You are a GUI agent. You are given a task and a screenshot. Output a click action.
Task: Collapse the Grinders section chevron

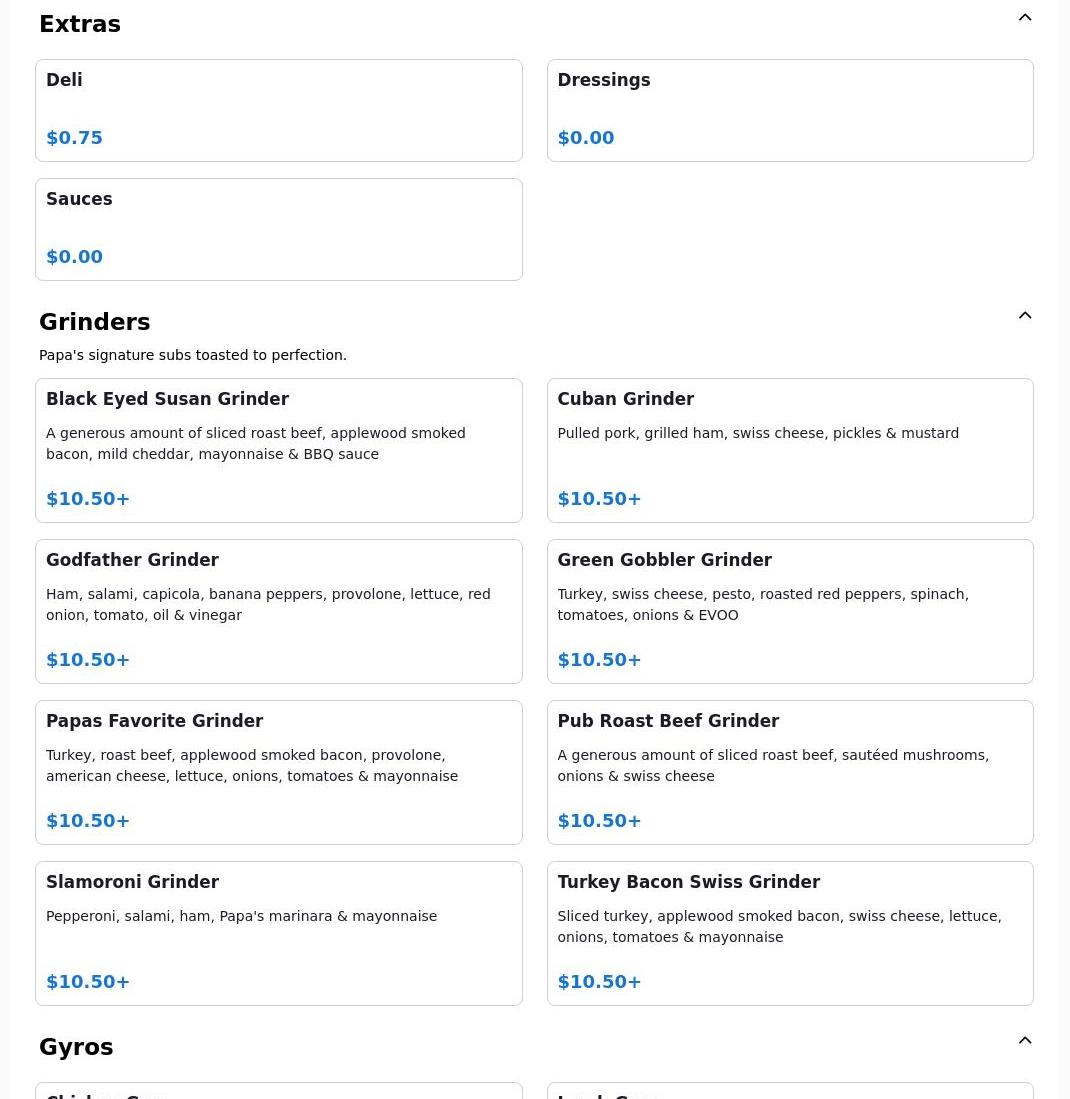coord(1025,316)
